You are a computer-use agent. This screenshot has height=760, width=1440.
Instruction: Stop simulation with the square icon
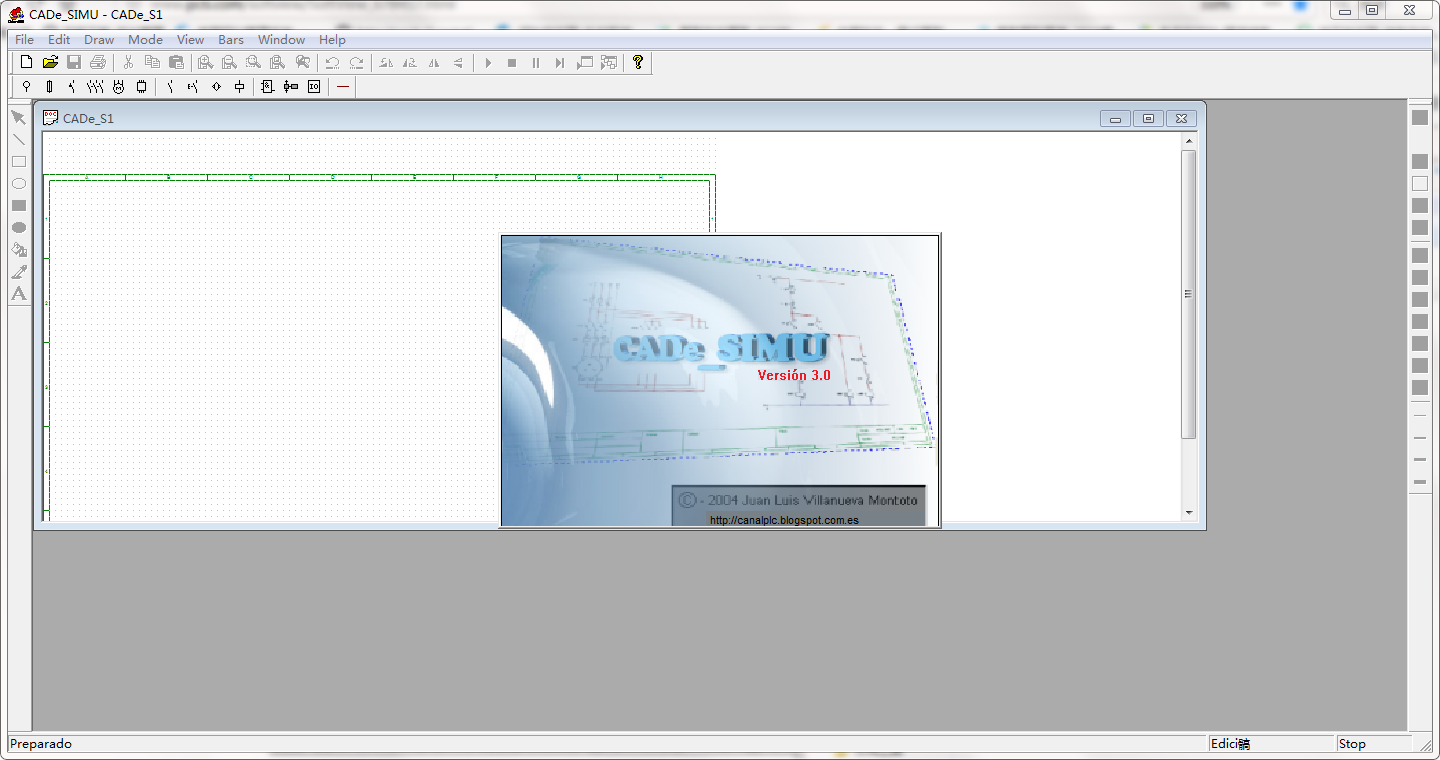pyautogui.click(x=512, y=62)
